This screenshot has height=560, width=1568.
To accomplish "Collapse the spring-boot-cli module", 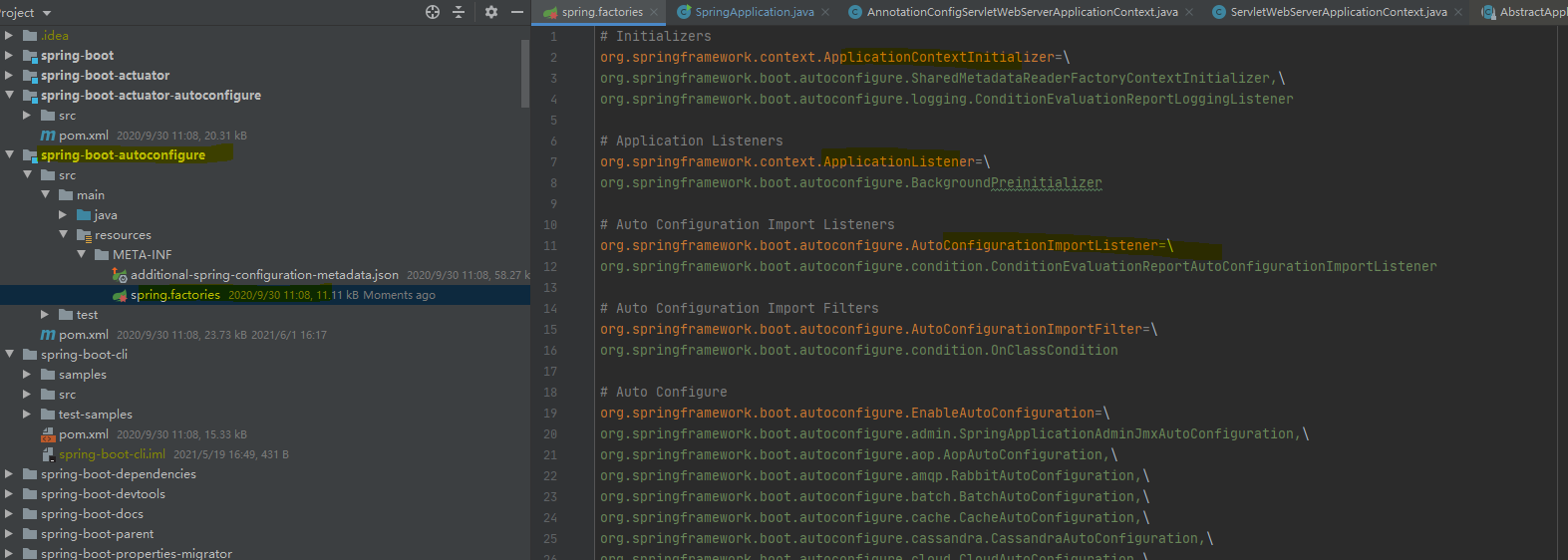I will click(9, 354).
